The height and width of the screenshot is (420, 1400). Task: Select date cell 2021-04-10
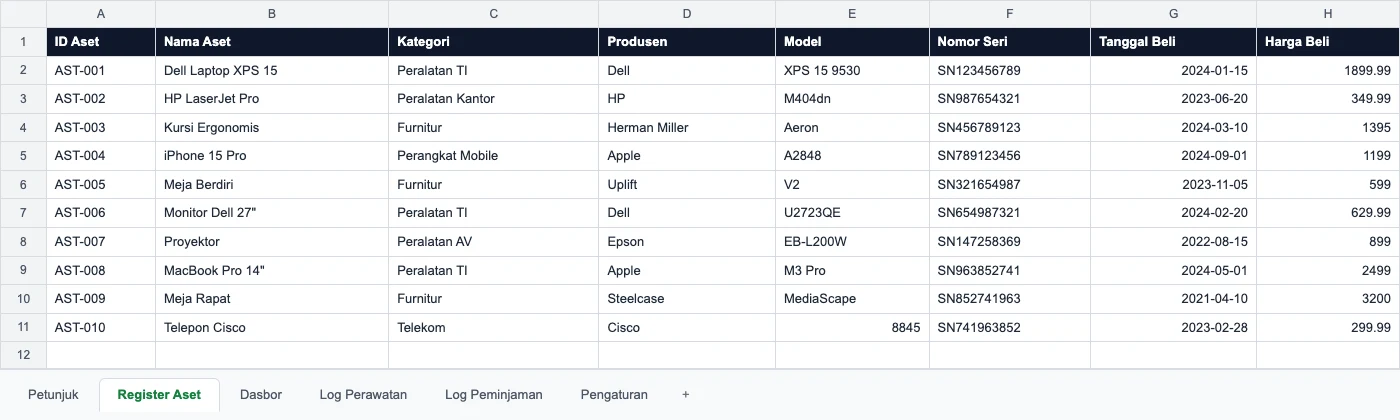point(1173,299)
